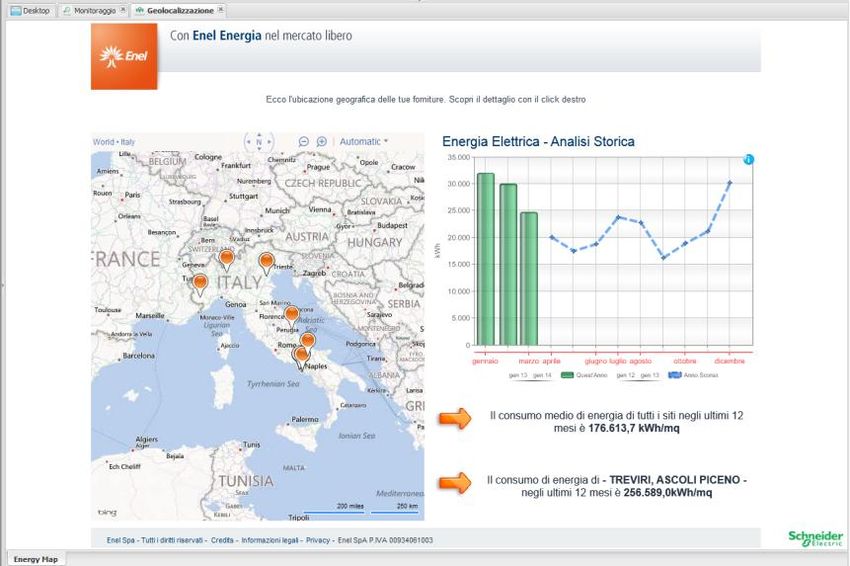Click the World breadcrumb on the map

click(104, 142)
